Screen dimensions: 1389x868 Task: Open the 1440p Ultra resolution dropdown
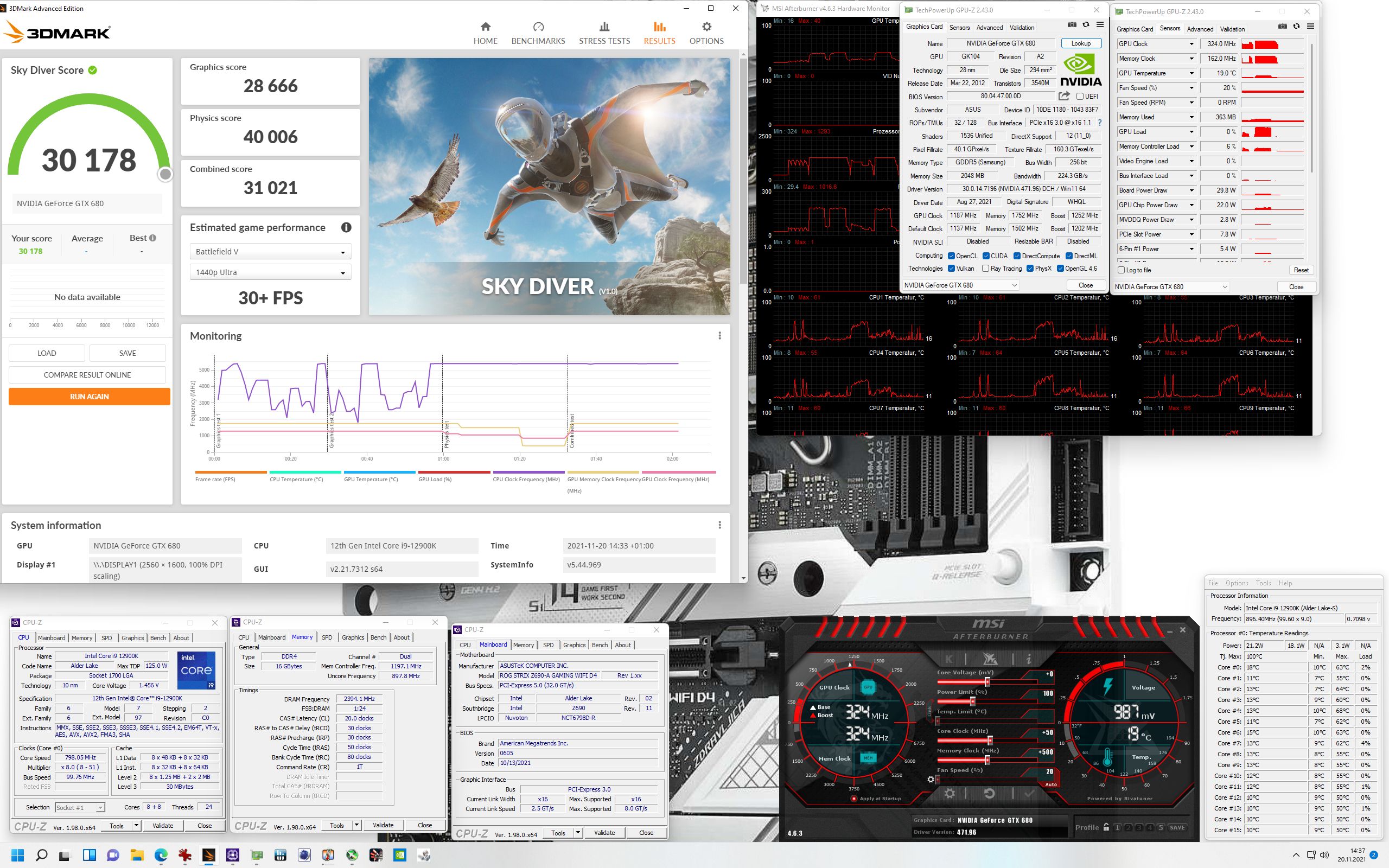click(x=270, y=272)
